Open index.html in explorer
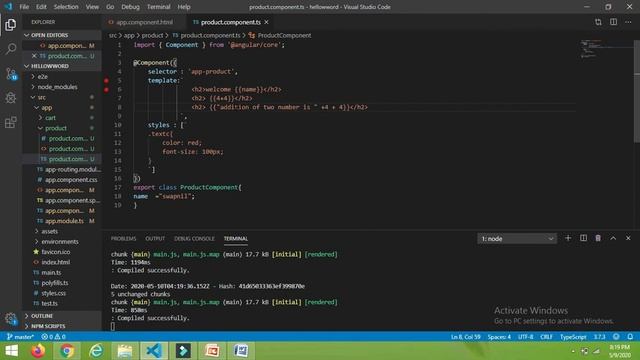The height and width of the screenshot is (360, 640). [56, 262]
